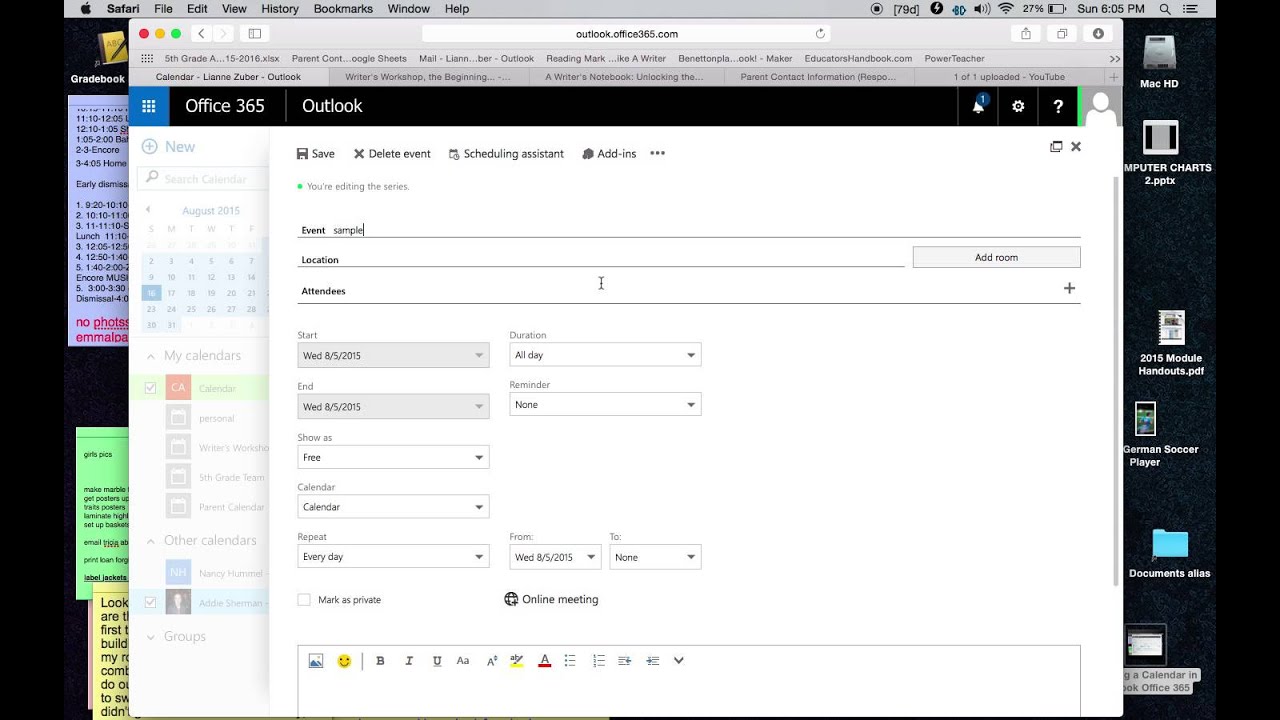Collapse the My calendars section

pos(150,356)
